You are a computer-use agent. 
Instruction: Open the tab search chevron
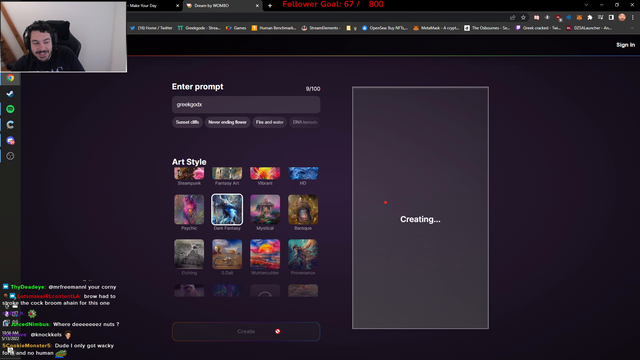[586, 5]
